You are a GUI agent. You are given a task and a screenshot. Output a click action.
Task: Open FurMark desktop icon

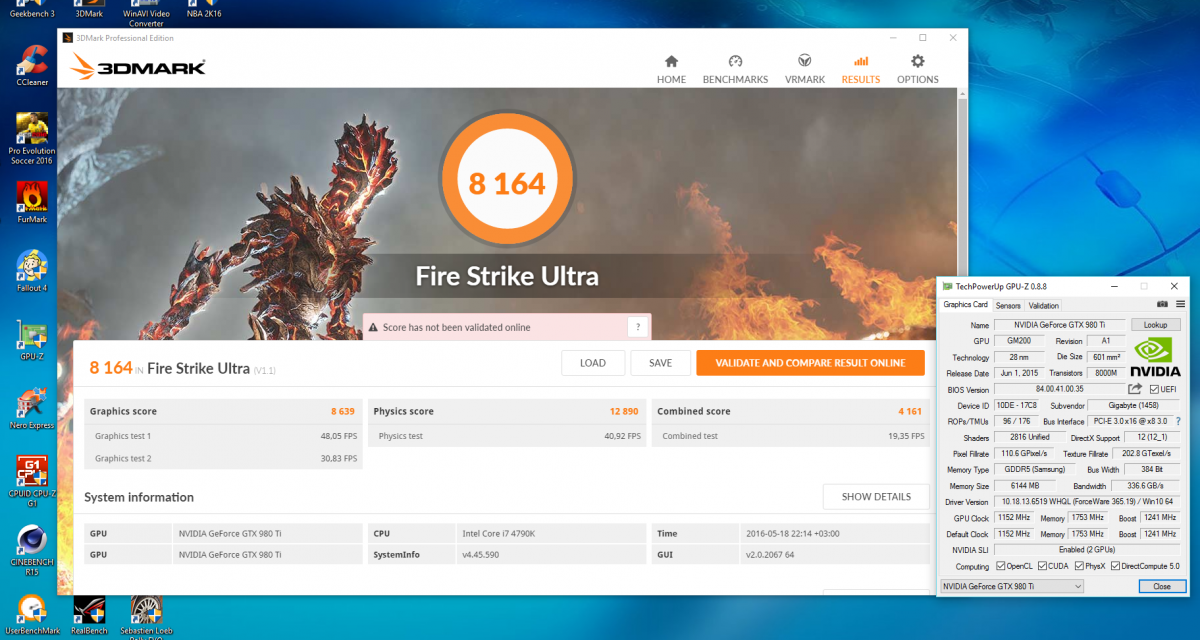pyautogui.click(x=33, y=202)
